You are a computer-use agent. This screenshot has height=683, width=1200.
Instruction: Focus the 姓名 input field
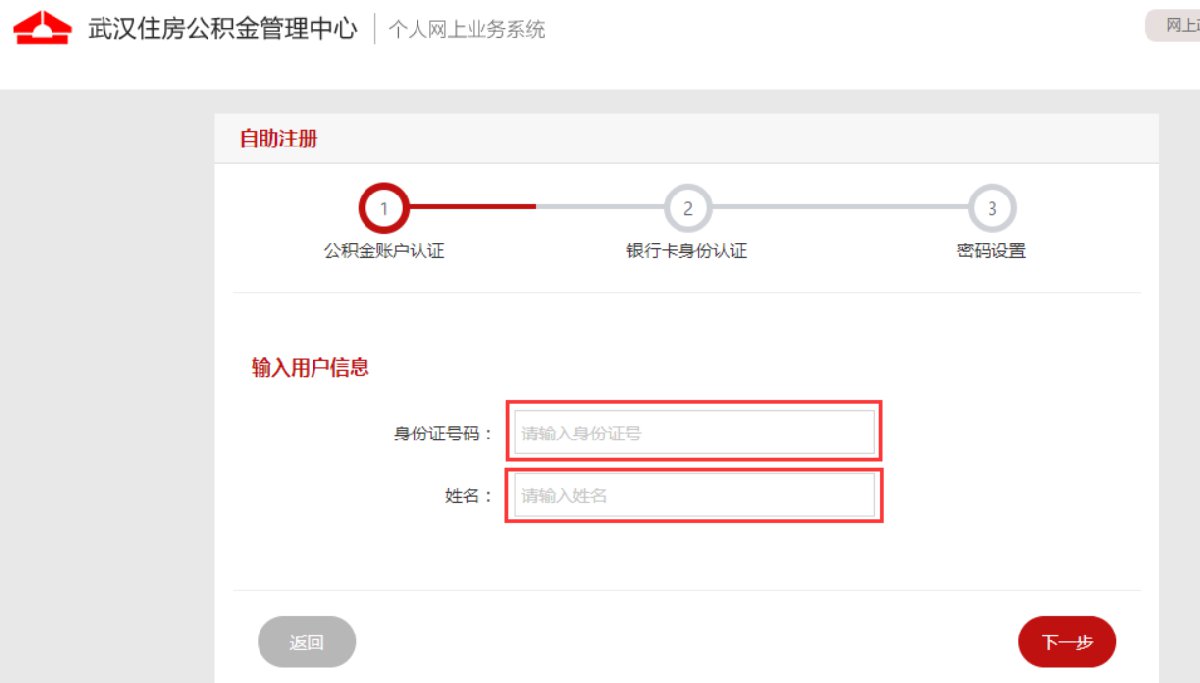pos(694,495)
